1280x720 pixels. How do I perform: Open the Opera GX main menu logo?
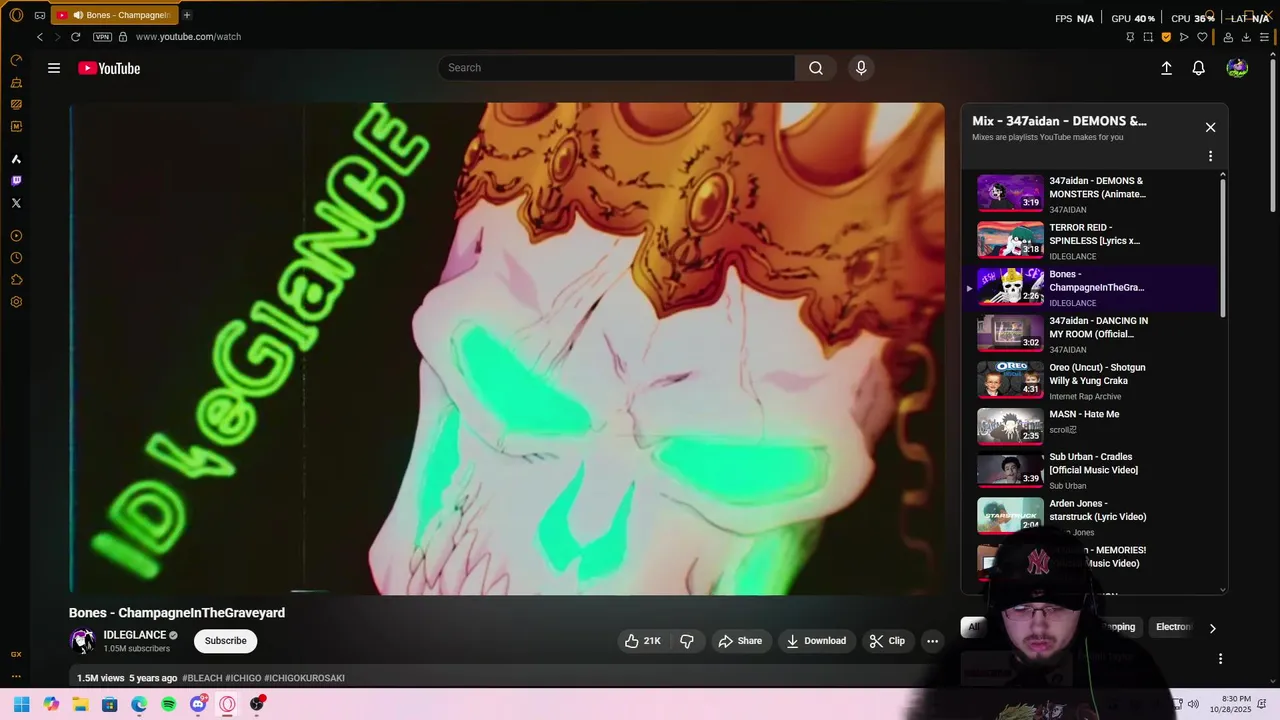coord(16,15)
